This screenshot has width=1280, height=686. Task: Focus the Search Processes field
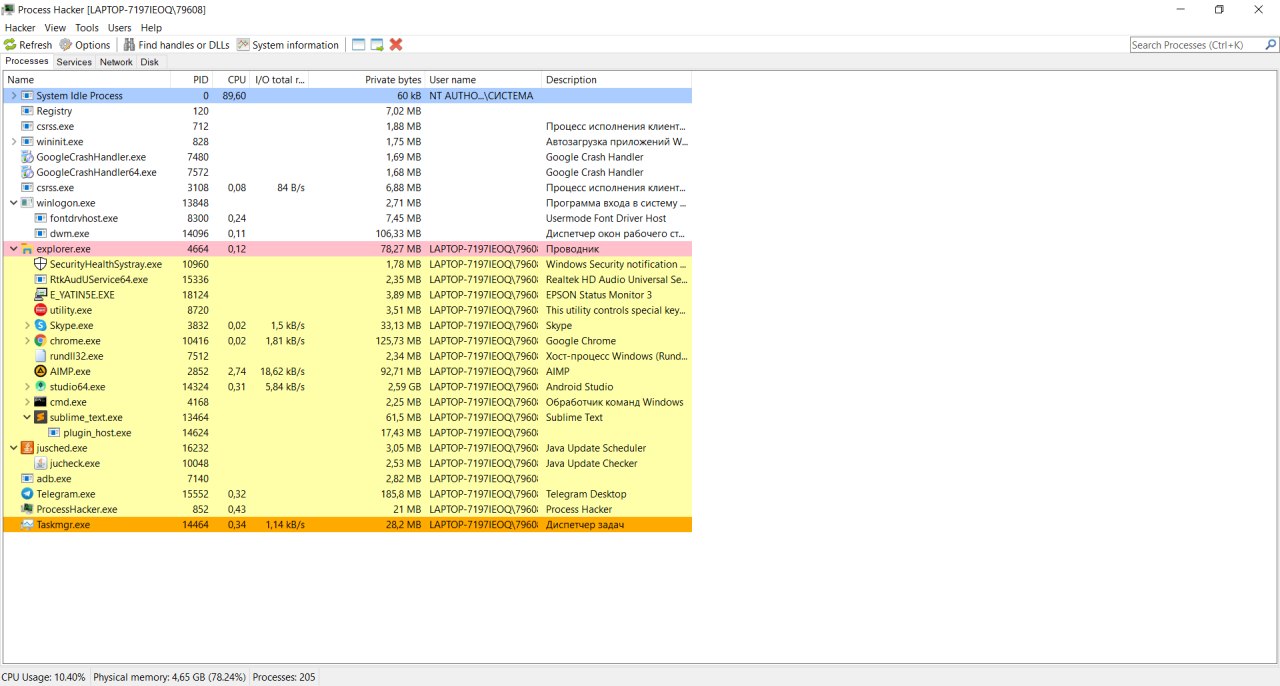(1196, 45)
